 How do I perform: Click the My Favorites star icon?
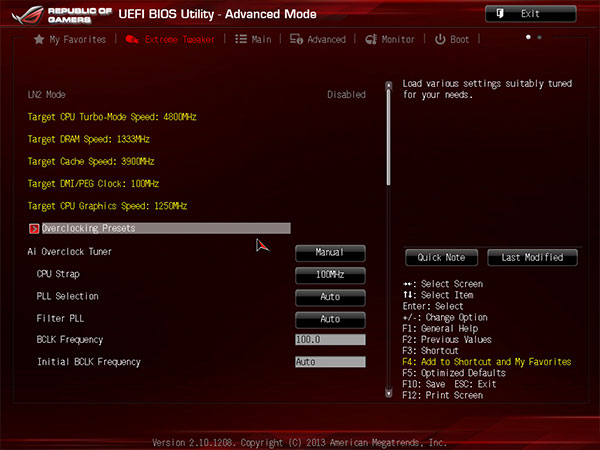[x=39, y=39]
